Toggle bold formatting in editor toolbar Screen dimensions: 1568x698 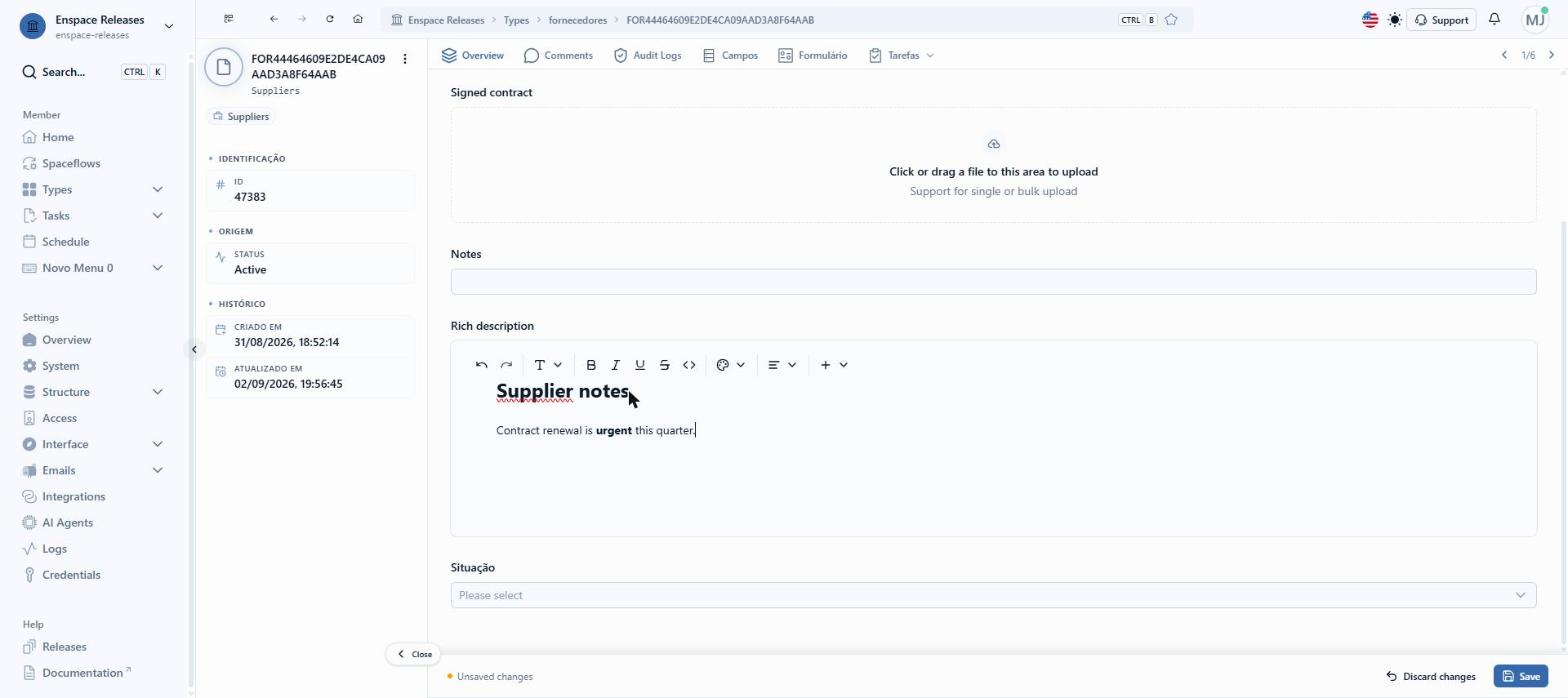[x=591, y=365]
